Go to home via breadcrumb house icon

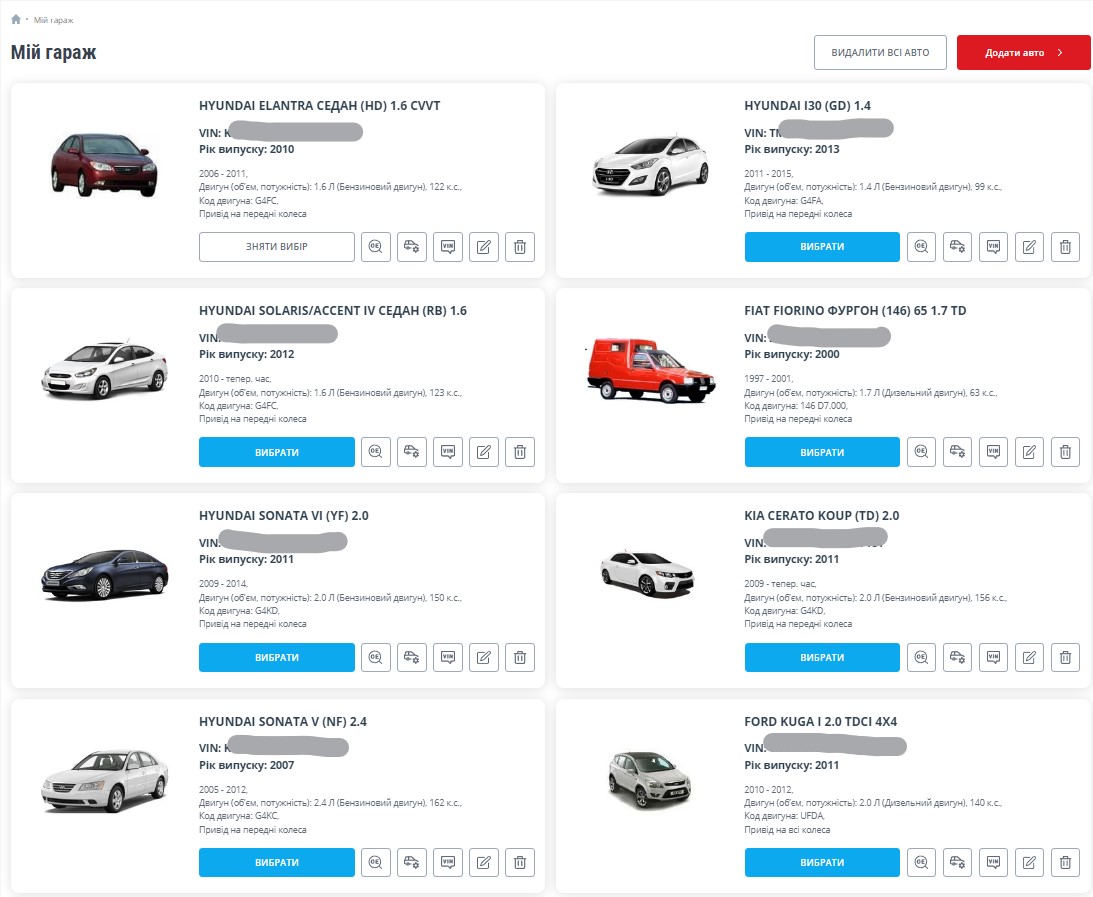[x=16, y=20]
